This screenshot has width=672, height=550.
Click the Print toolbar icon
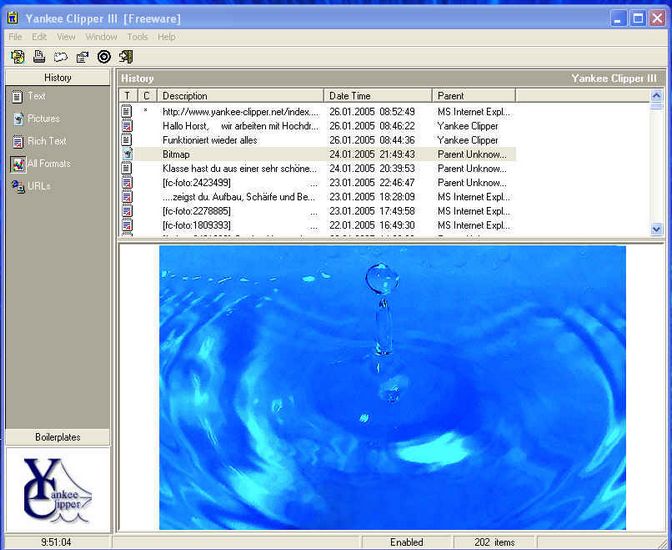click(39, 57)
